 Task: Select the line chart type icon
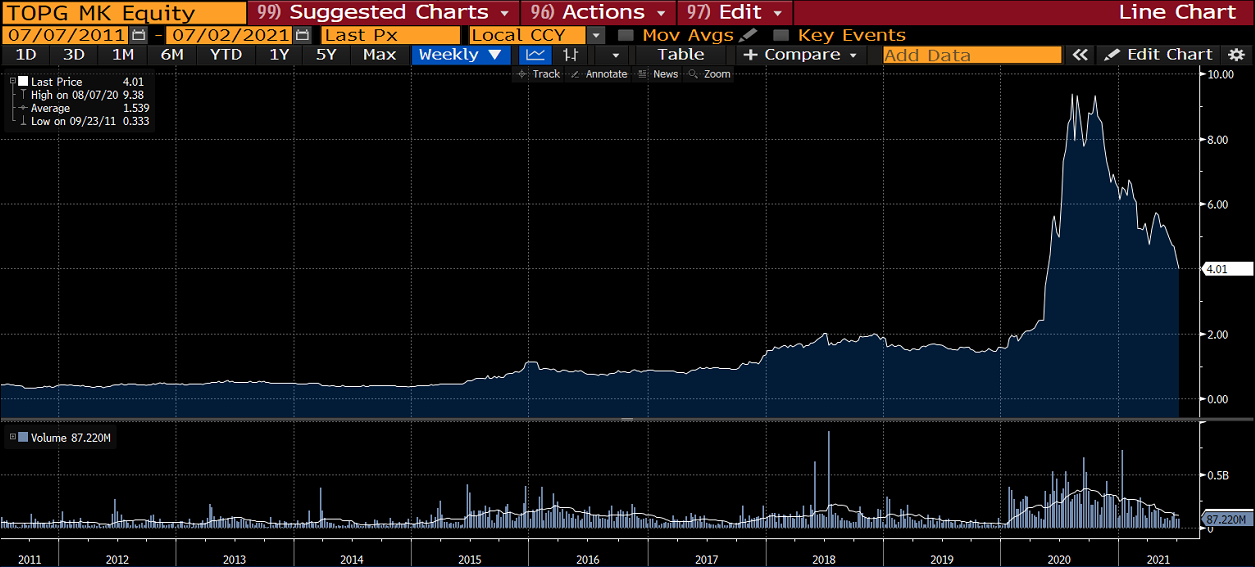(536, 55)
